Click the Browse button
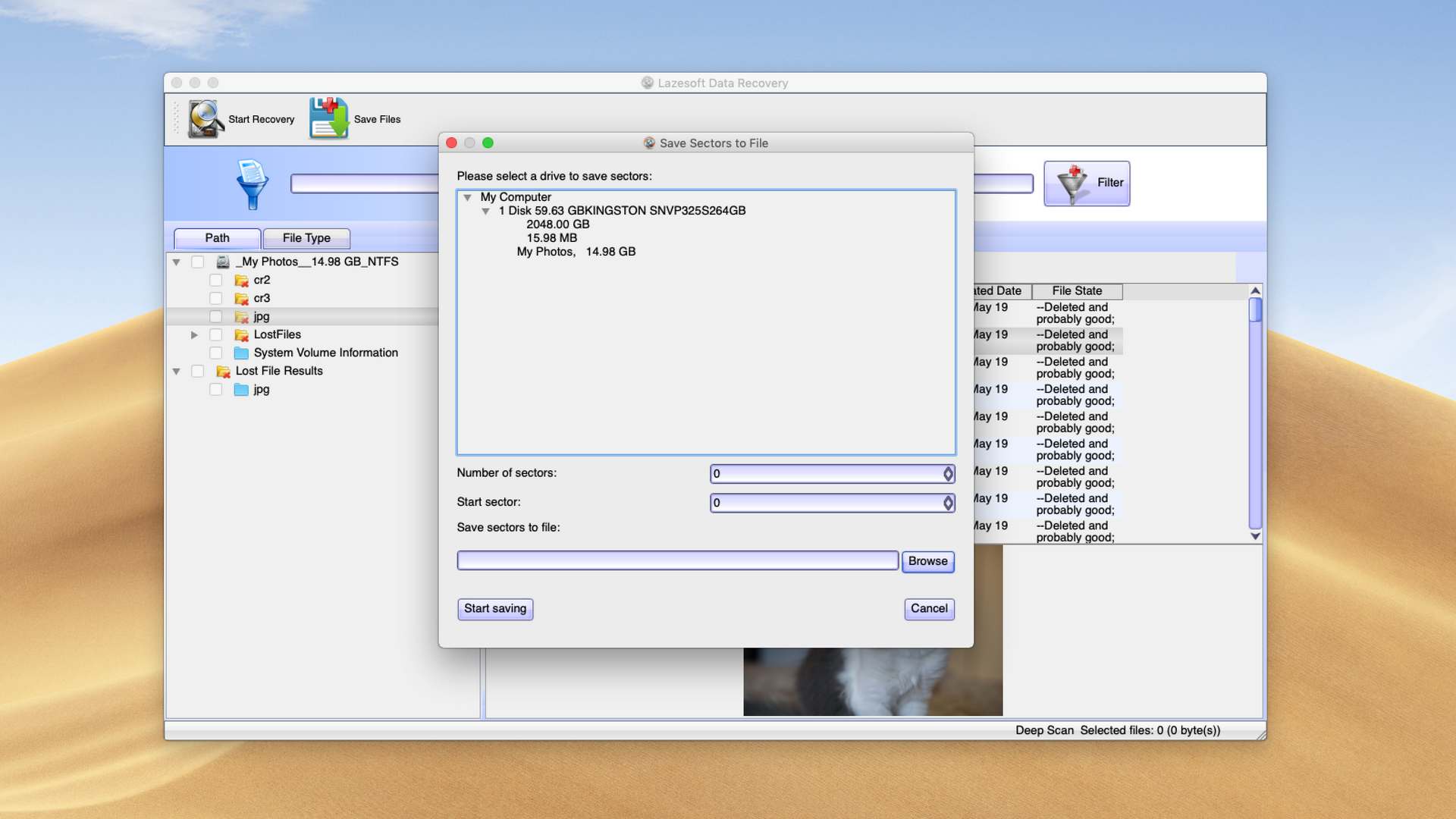Screen dimensions: 1456x819 pyautogui.click(x=927, y=561)
